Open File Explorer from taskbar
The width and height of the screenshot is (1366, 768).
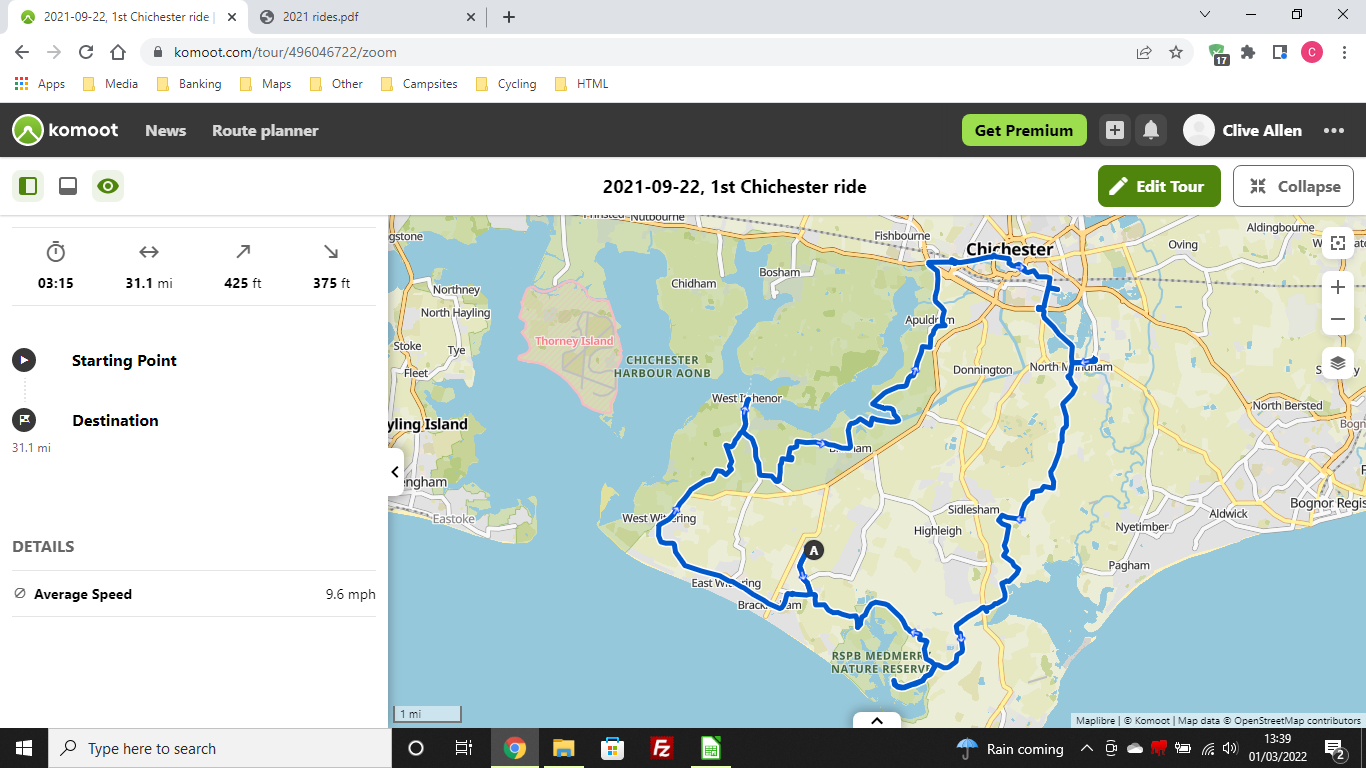pyautogui.click(x=563, y=748)
